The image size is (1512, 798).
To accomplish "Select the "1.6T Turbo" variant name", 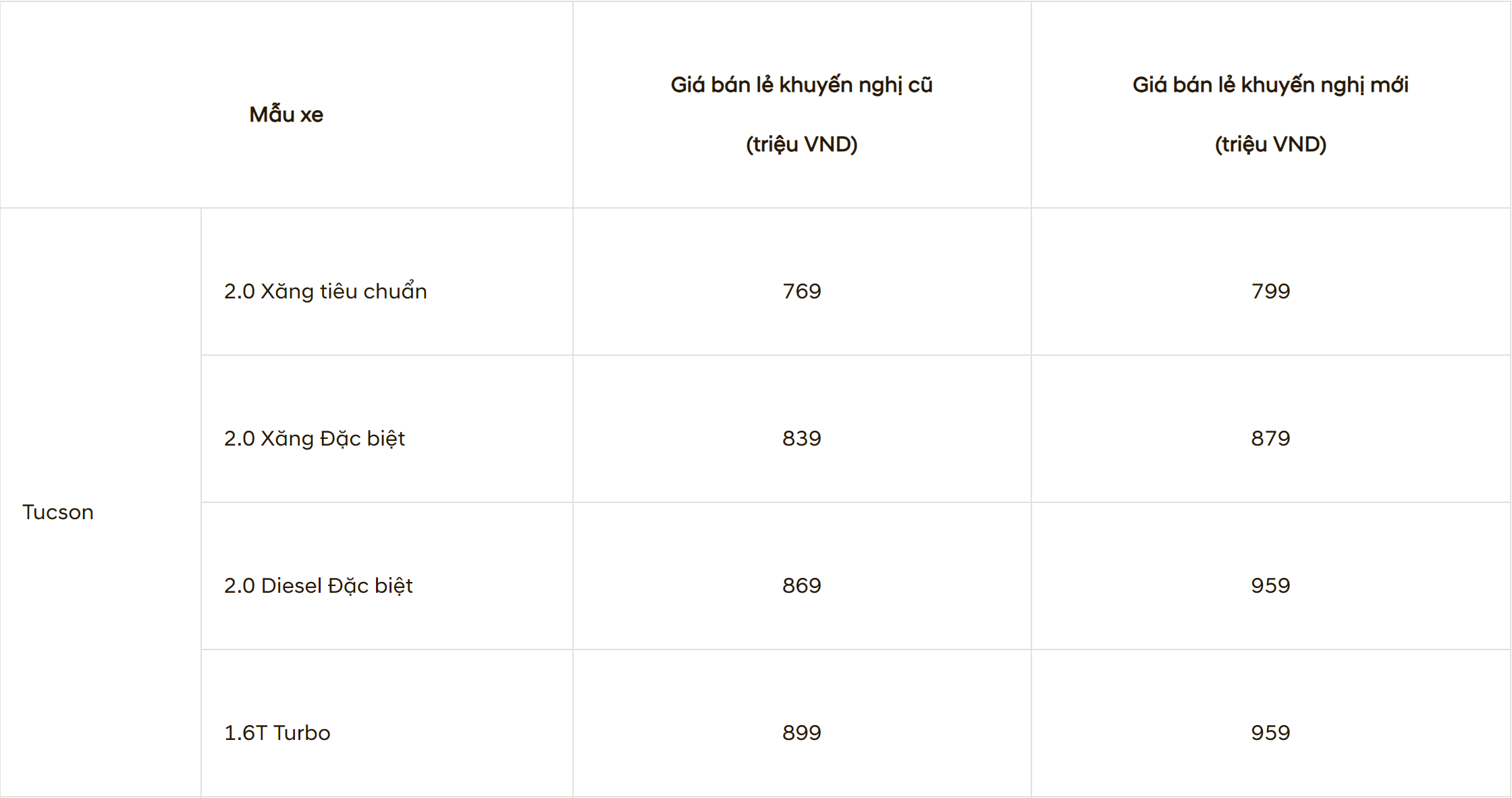I will (x=277, y=733).
